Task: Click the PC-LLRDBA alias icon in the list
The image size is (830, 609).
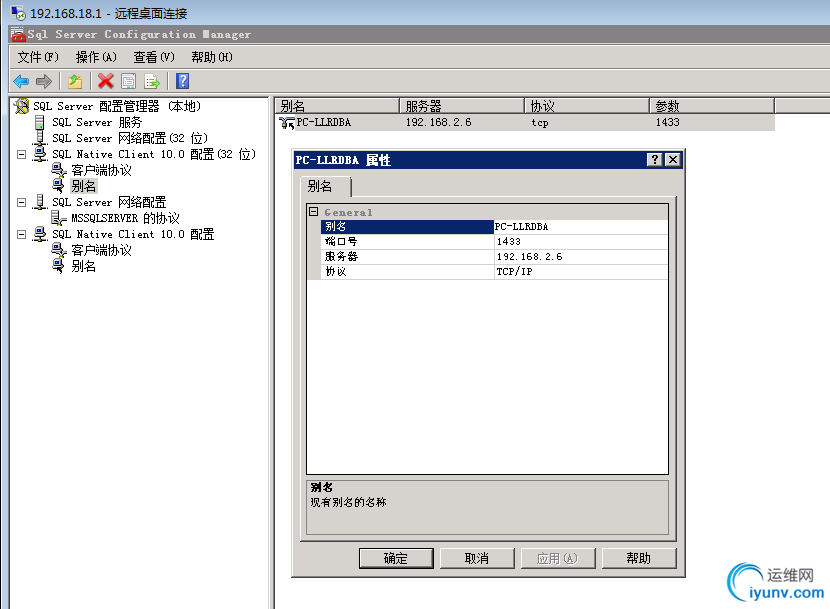Action: click(286, 121)
